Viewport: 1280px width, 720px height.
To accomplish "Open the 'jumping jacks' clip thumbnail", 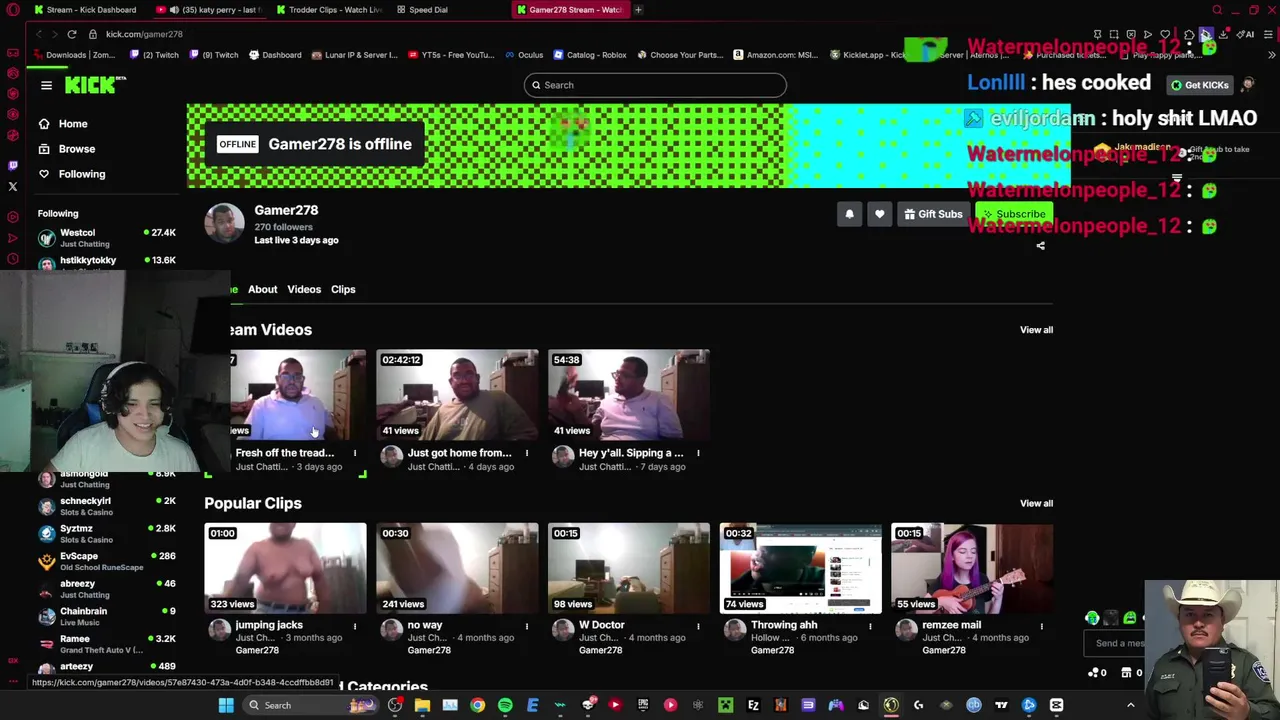I will point(285,568).
